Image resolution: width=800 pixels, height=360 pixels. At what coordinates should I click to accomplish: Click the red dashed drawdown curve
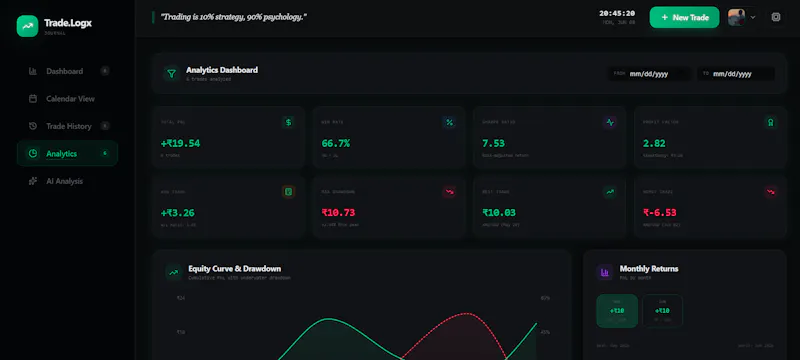coord(465,314)
